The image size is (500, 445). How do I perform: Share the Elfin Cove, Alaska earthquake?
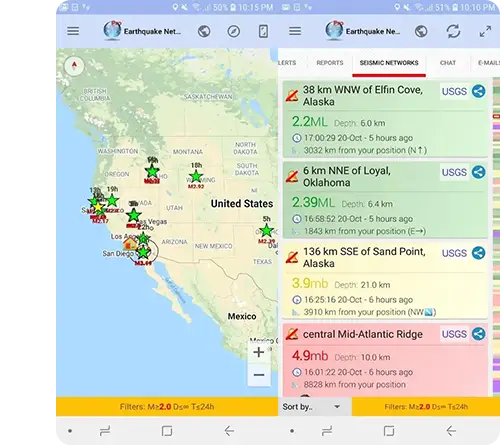tap(479, 91)
